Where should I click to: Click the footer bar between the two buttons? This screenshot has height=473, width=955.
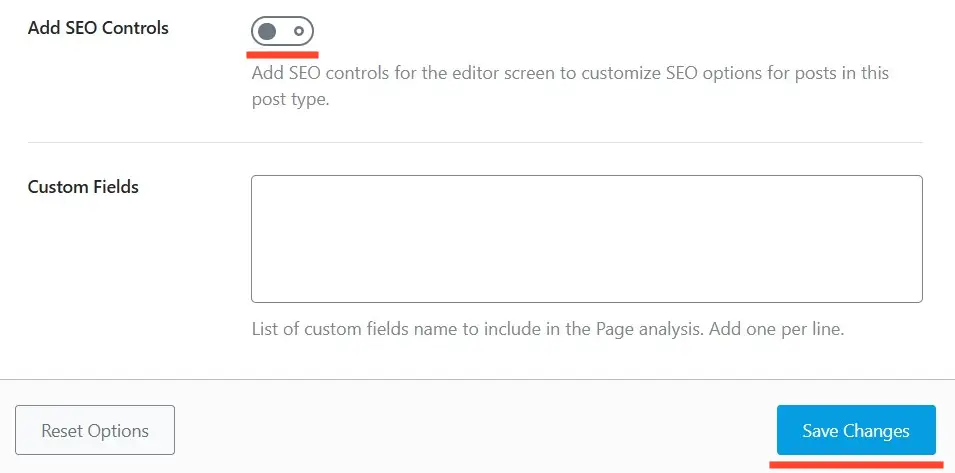tap(475, 431)
